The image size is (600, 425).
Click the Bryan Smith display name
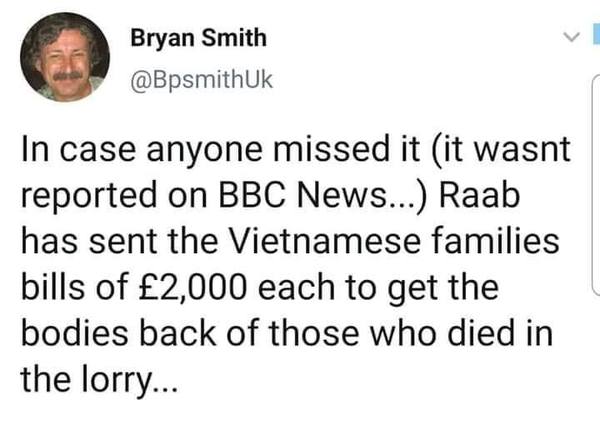tap(199, 38)
